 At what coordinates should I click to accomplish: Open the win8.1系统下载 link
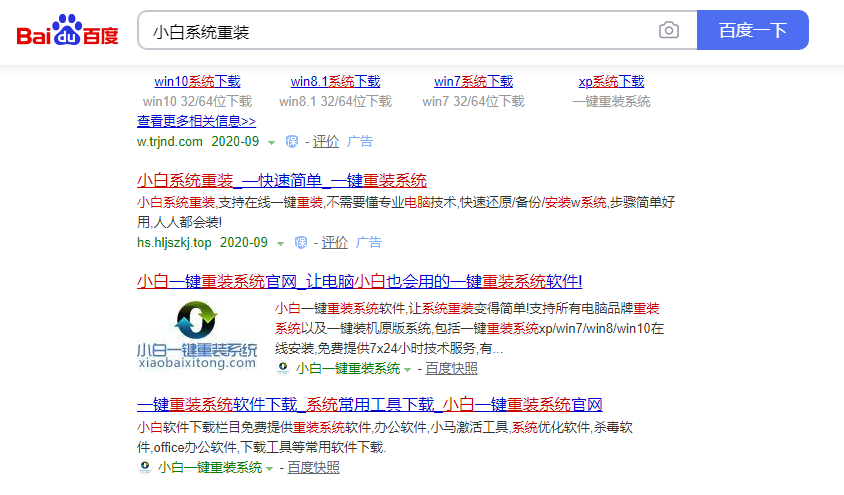tap(335, 82)
